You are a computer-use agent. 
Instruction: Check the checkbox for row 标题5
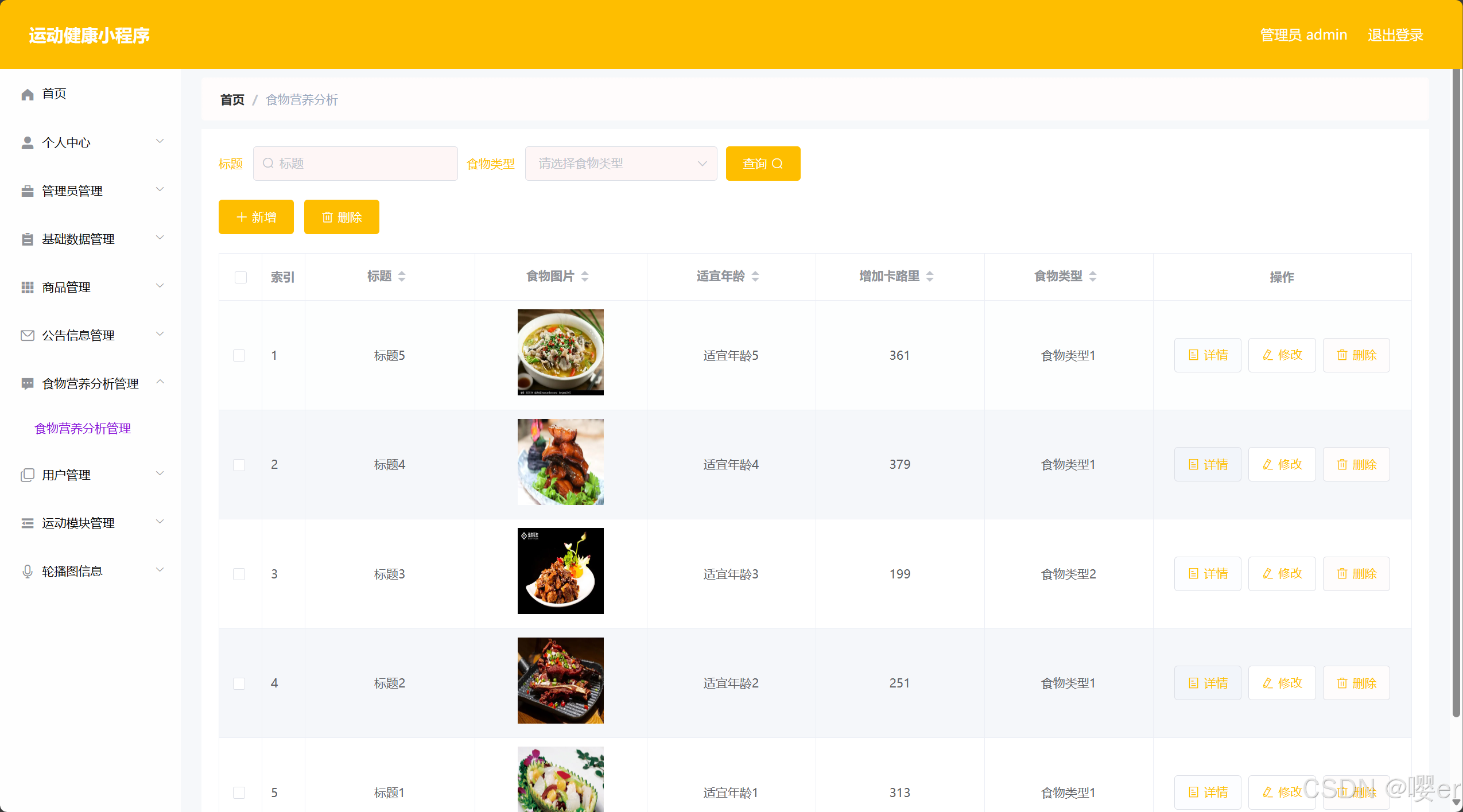coord(239,356)
